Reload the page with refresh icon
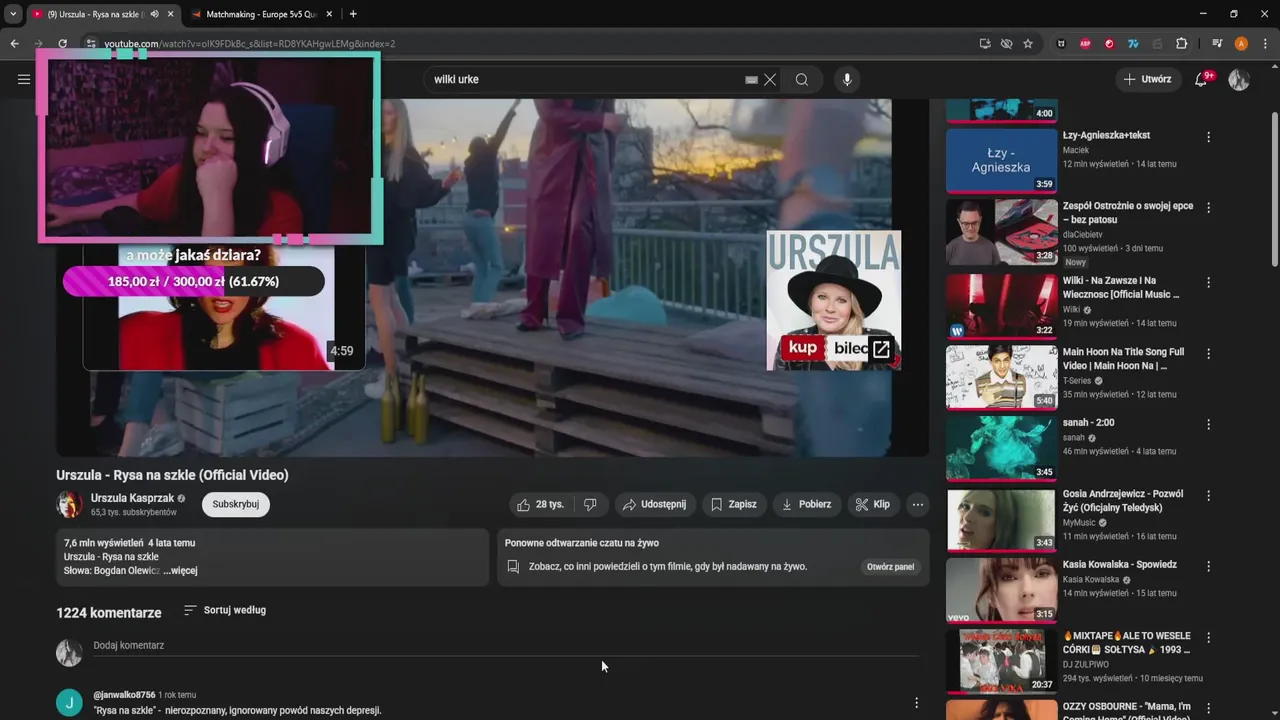 pyautogui.click(x=62, y=43)
